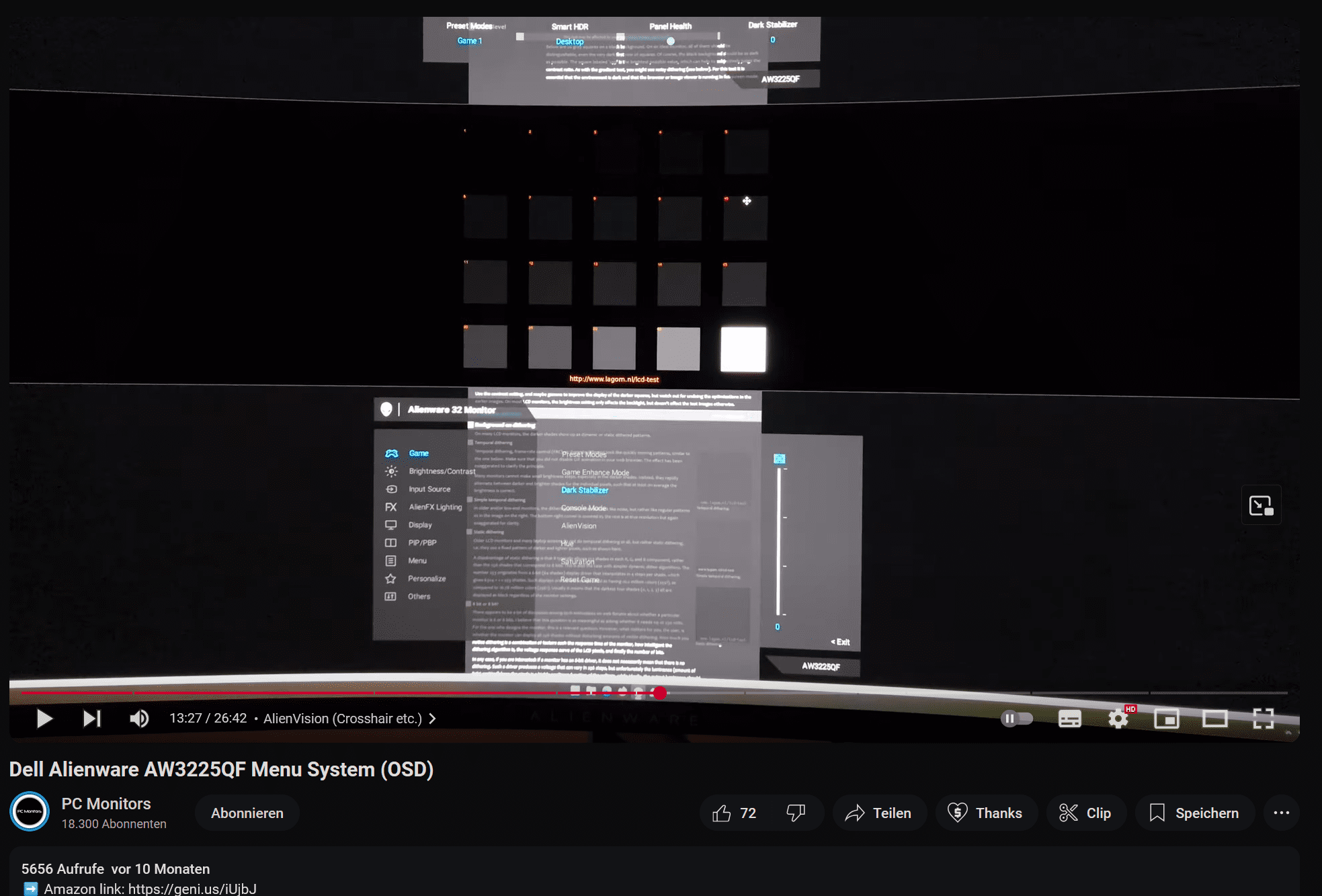Screen dimensions: 1322x896
Task: Play the video
Action: pos(44,719)
